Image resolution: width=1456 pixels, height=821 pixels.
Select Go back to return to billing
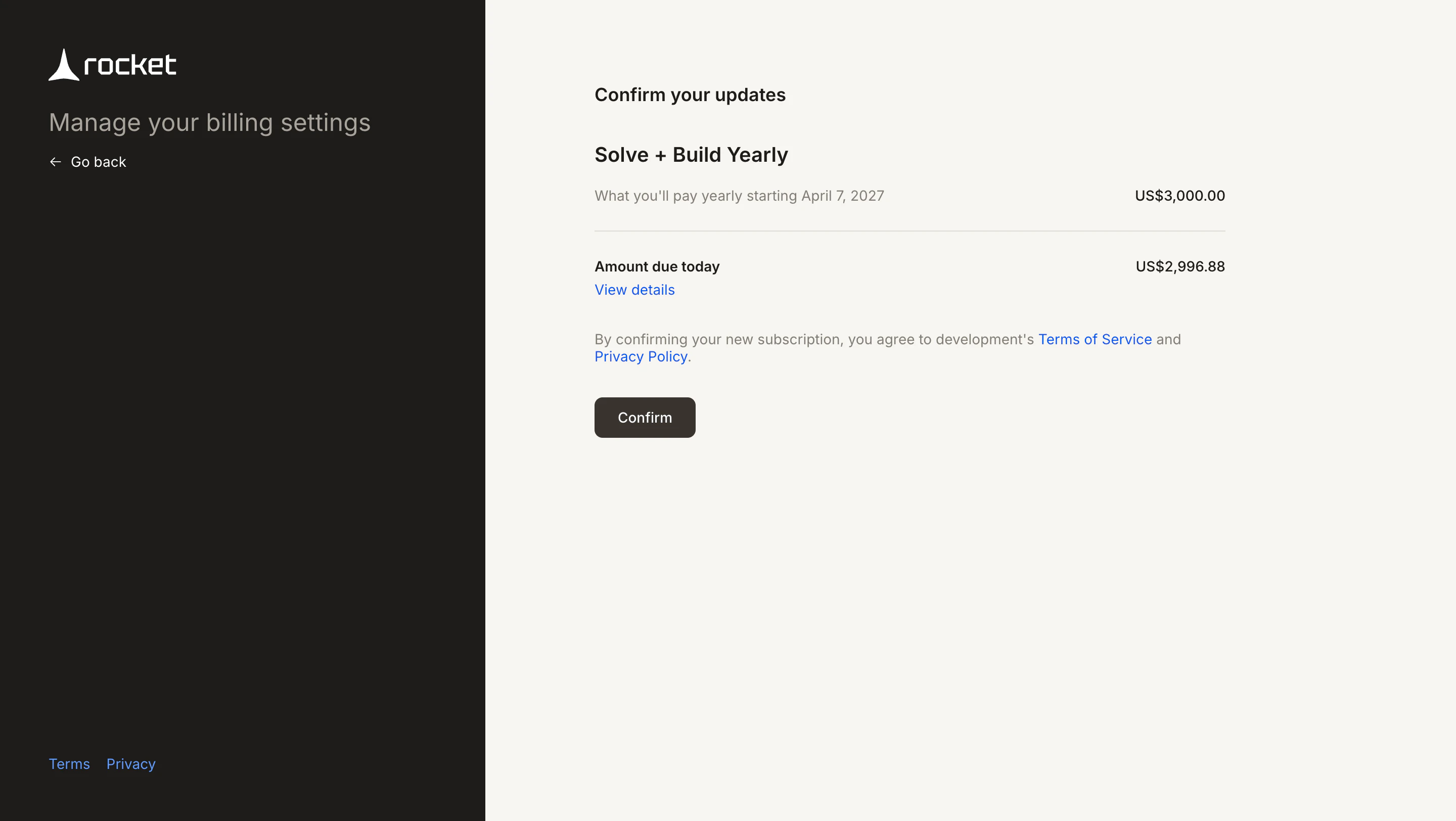pyautogui.click(x=98, y=162)
